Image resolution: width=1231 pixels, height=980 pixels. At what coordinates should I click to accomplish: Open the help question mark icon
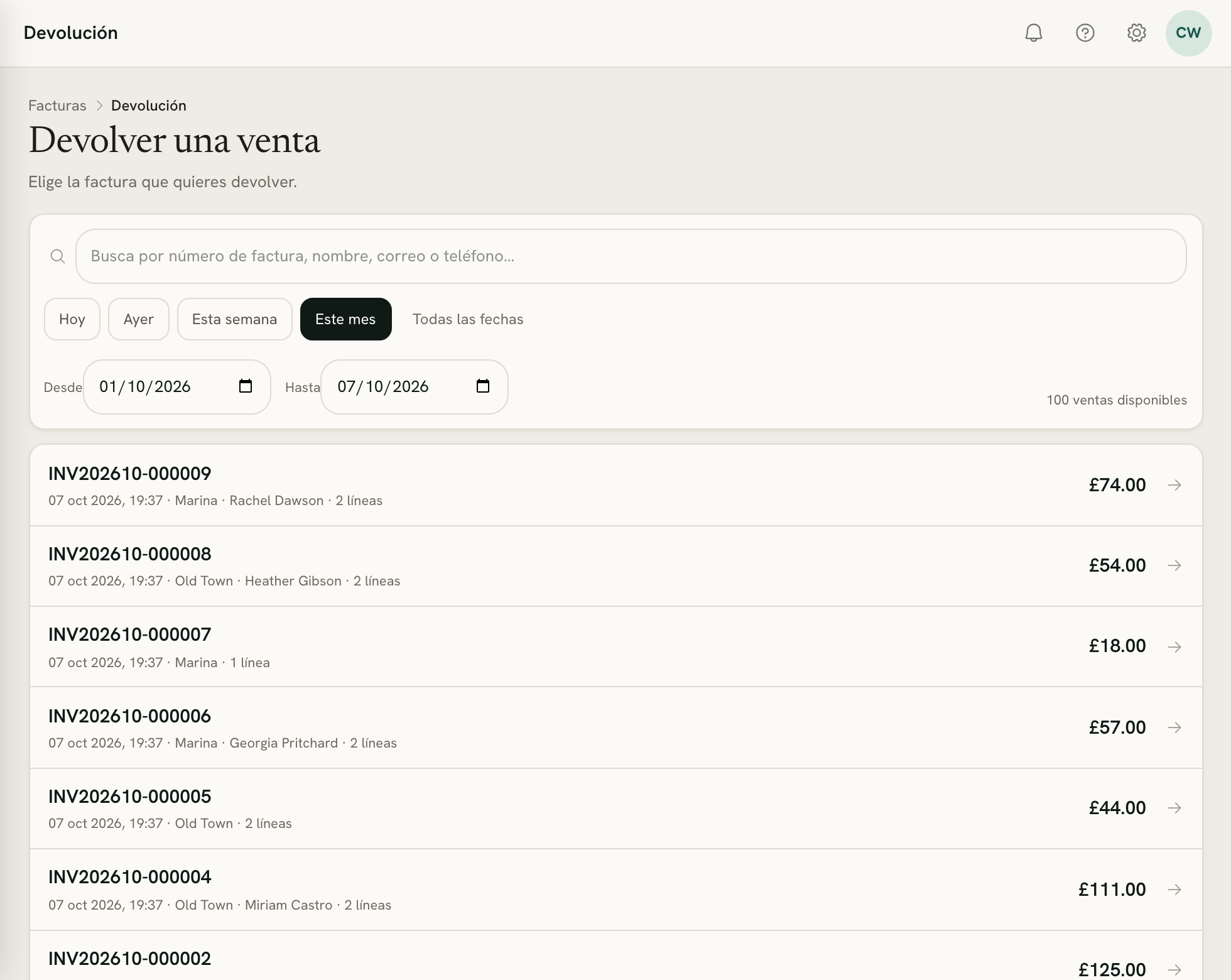(1085, 33)
